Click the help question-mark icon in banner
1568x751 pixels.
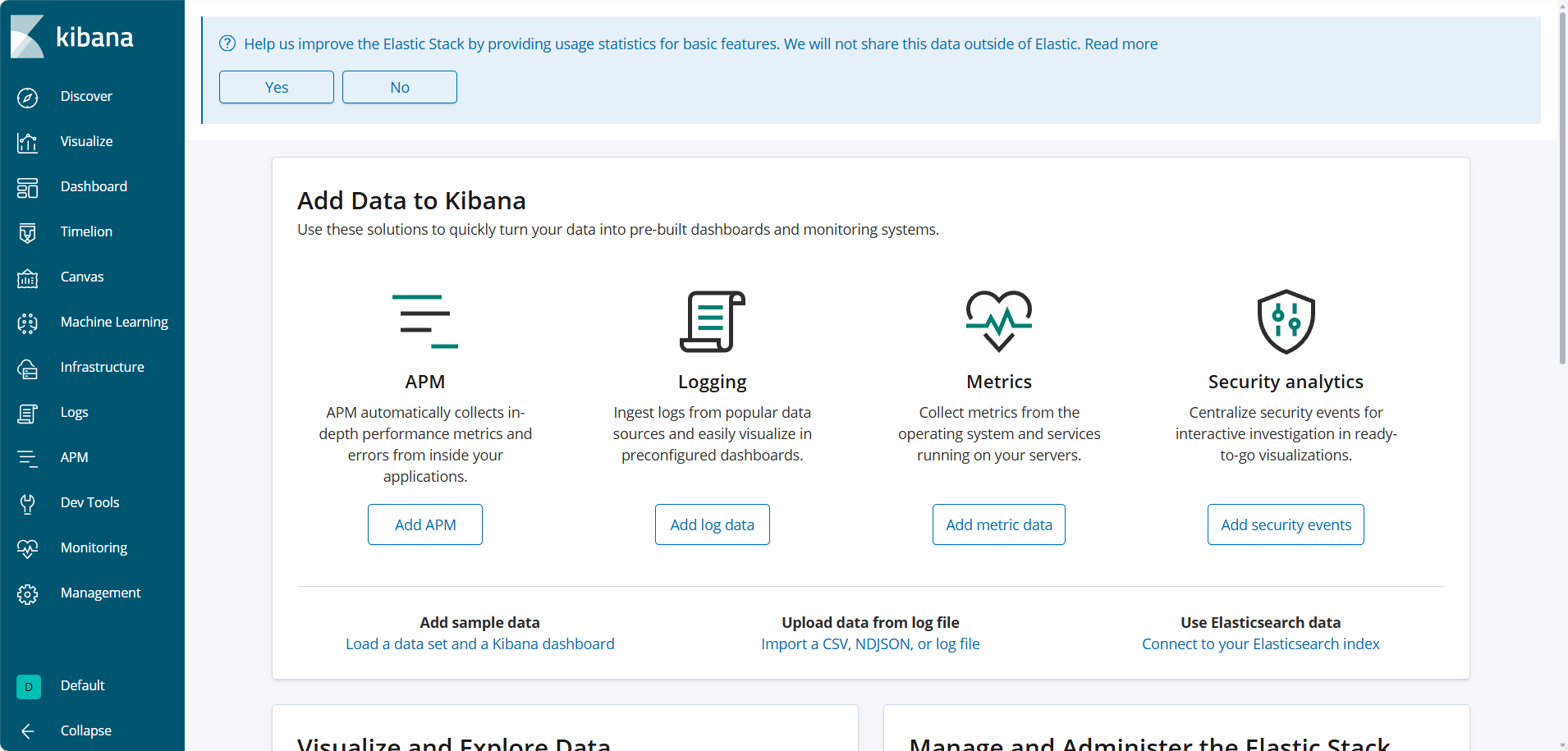point(227,44)
